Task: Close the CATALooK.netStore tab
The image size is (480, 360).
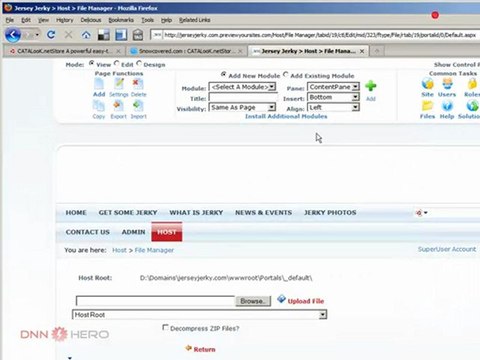Action: tap(118, 51)
